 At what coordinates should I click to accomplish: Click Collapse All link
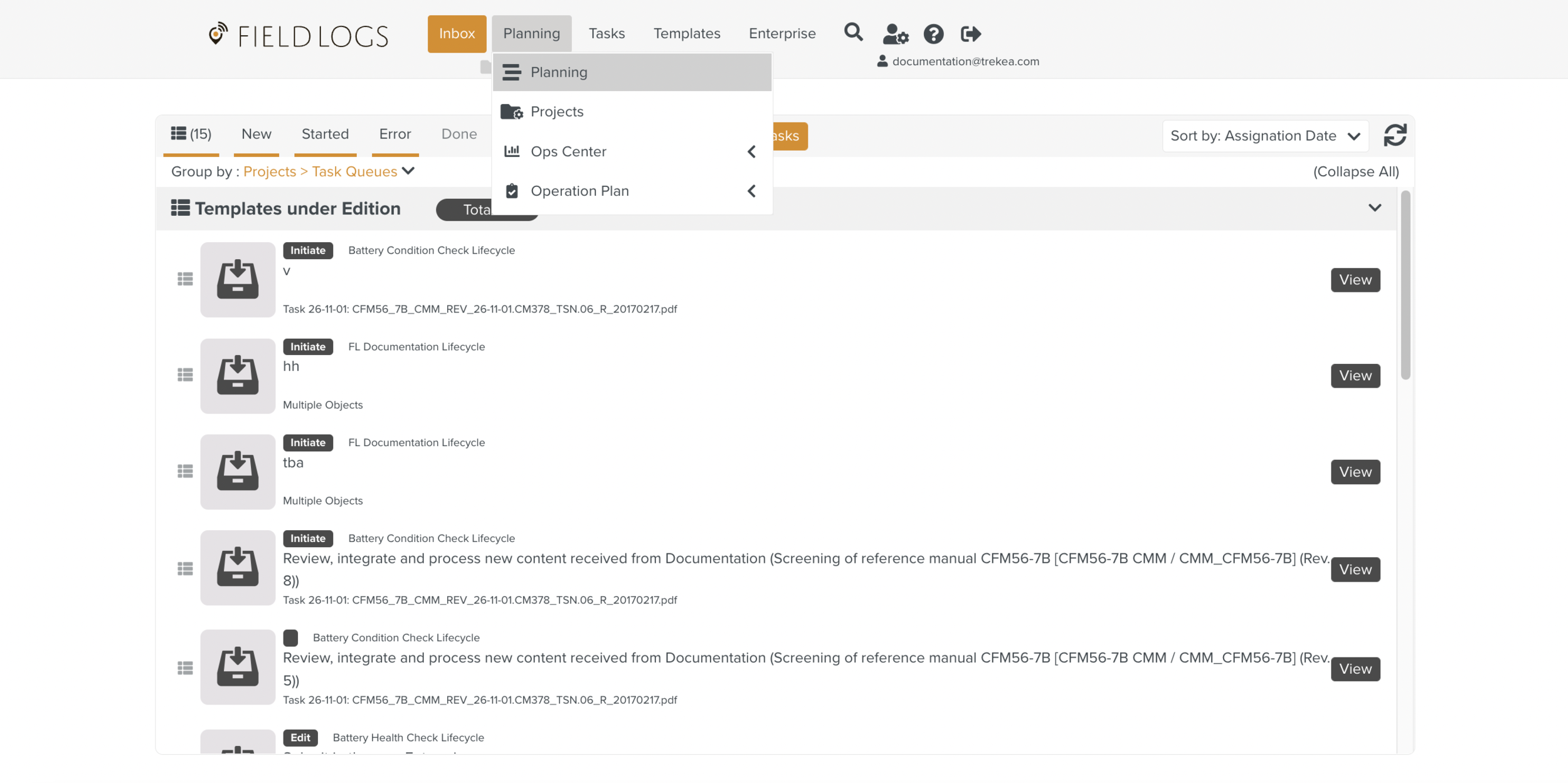point(1356,171)
